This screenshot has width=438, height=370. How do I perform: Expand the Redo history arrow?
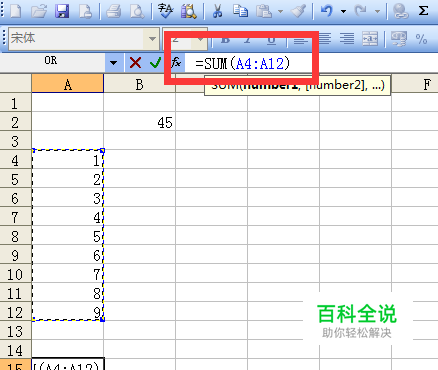[377, 11]
